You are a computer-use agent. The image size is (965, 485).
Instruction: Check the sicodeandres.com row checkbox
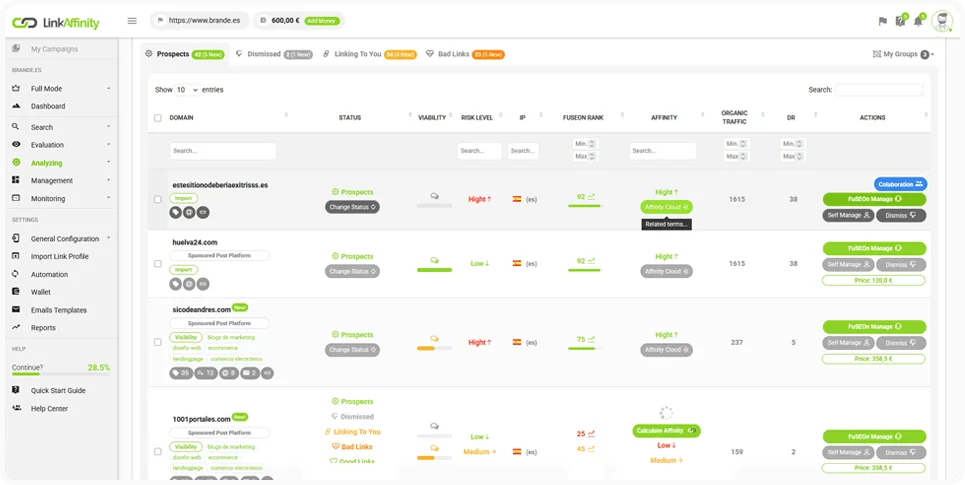[158, 342]
